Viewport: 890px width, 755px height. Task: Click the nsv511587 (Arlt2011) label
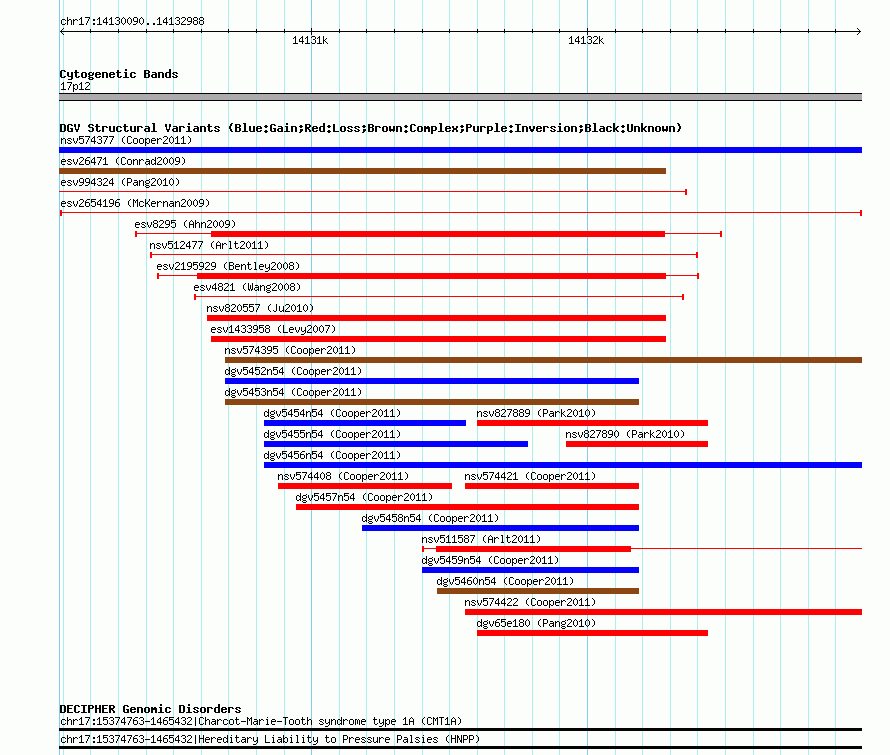pyautogui.click(x=481, y=539)
